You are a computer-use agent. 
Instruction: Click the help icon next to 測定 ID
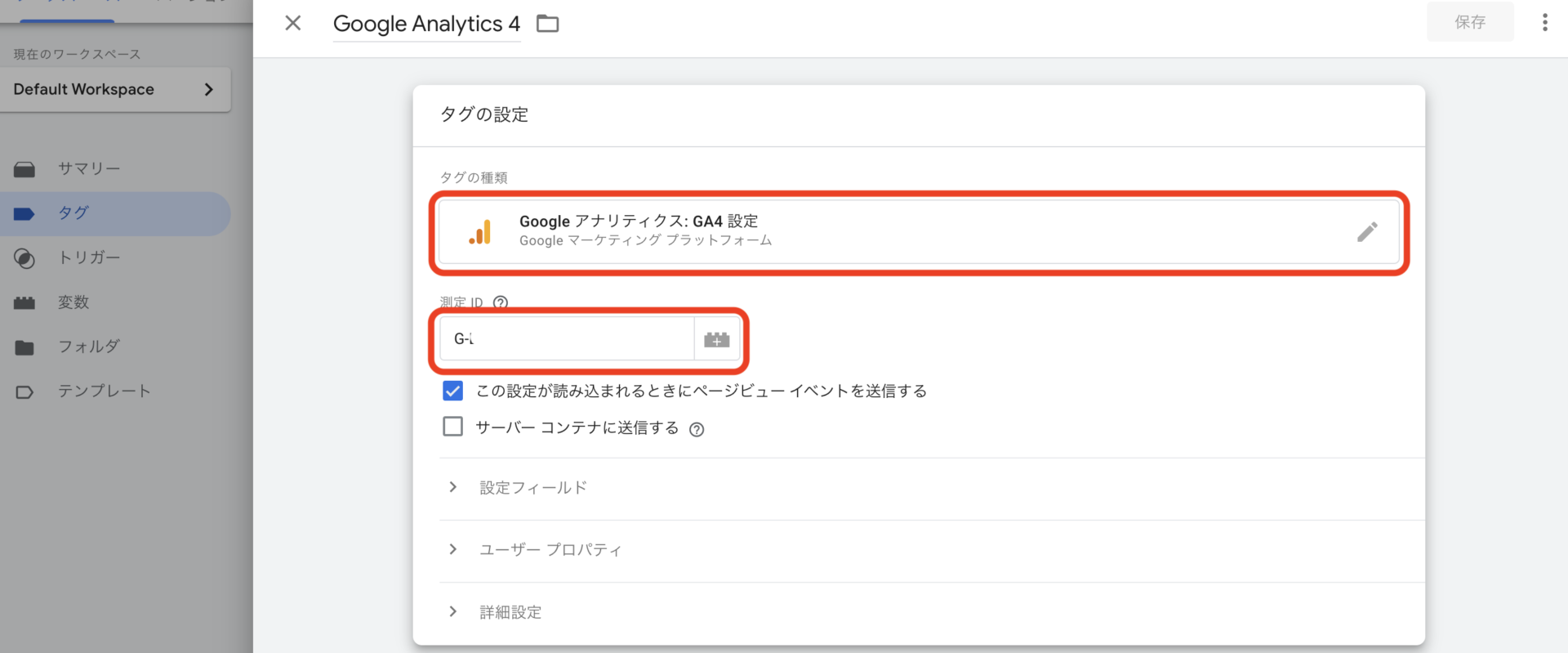pyautogui.click(x=501, y=302)
